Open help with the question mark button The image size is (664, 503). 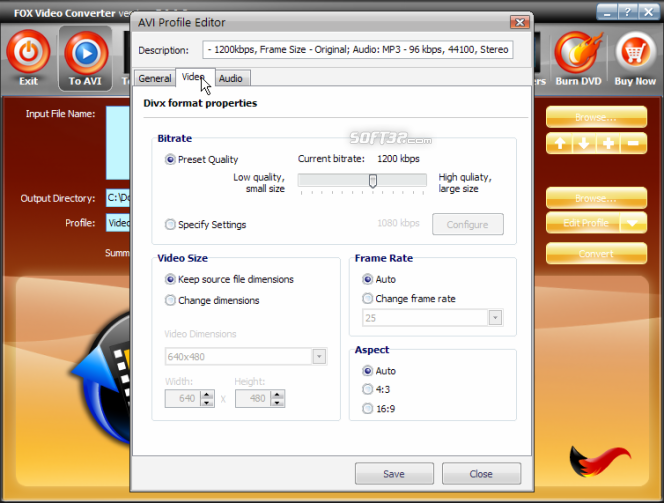[x=628, y=12]
